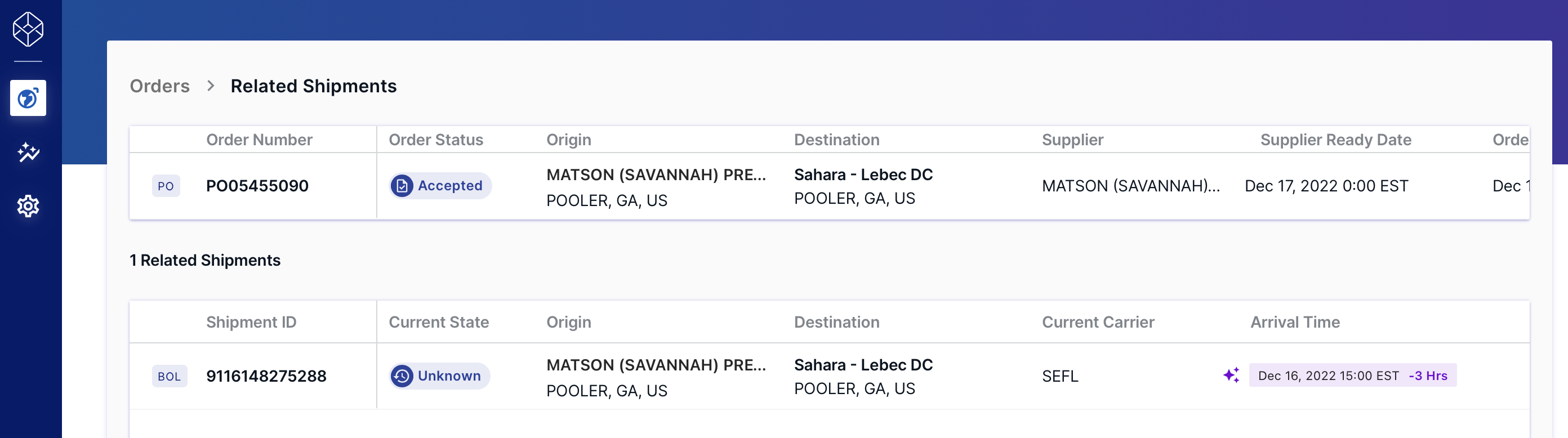
Task: Go back to Orders via breadcrumb
Action: pyautogui.click(x=159, y=86)
